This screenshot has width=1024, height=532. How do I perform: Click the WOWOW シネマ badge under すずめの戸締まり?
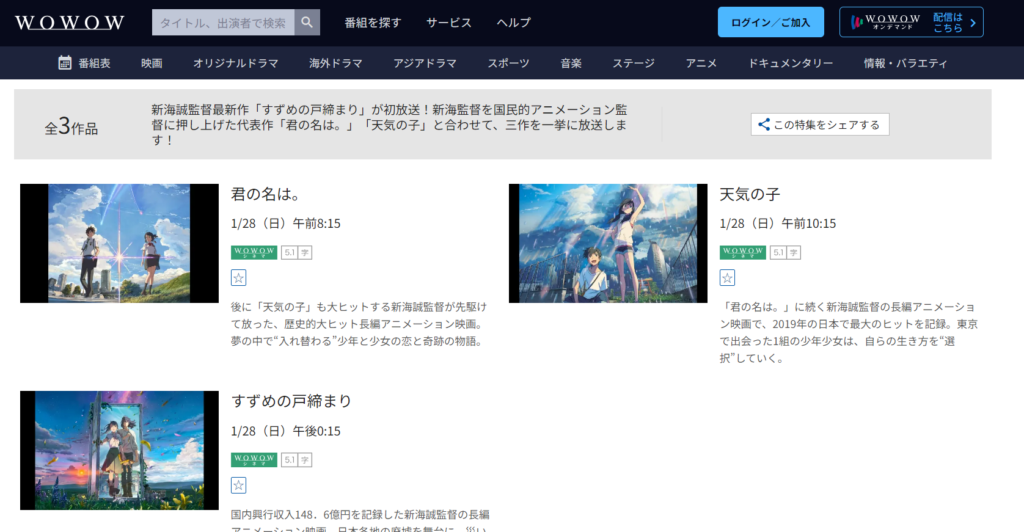(x=254, y=460)
